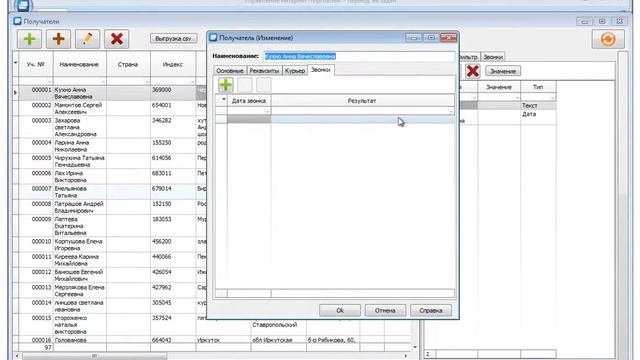This screenshot has height=360, width=640.
Task: Open filter dropdown under Дата звонка column
Action: (268, 111)
